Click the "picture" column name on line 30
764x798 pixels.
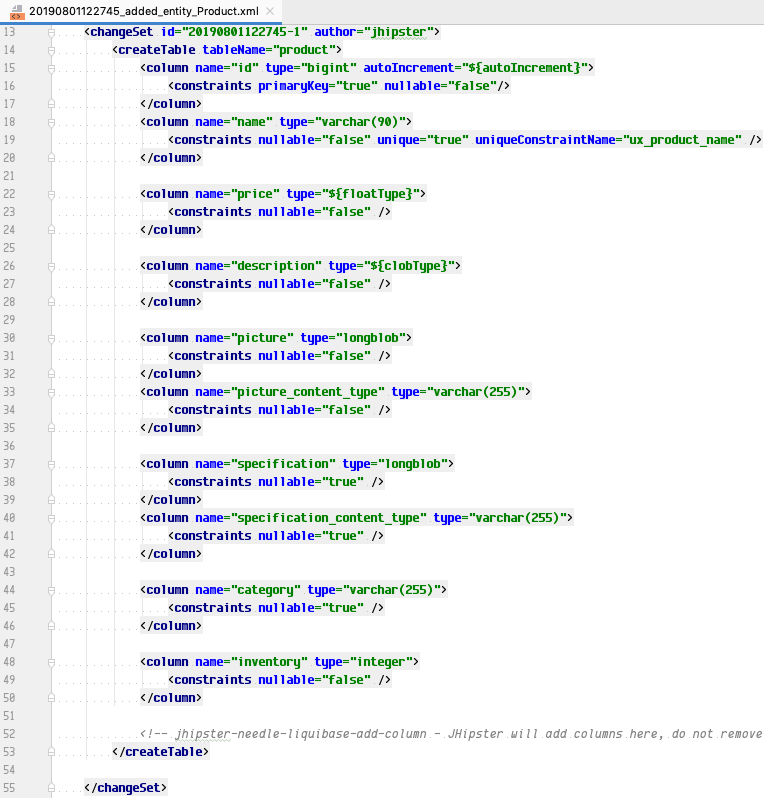[x=262, y=338]
